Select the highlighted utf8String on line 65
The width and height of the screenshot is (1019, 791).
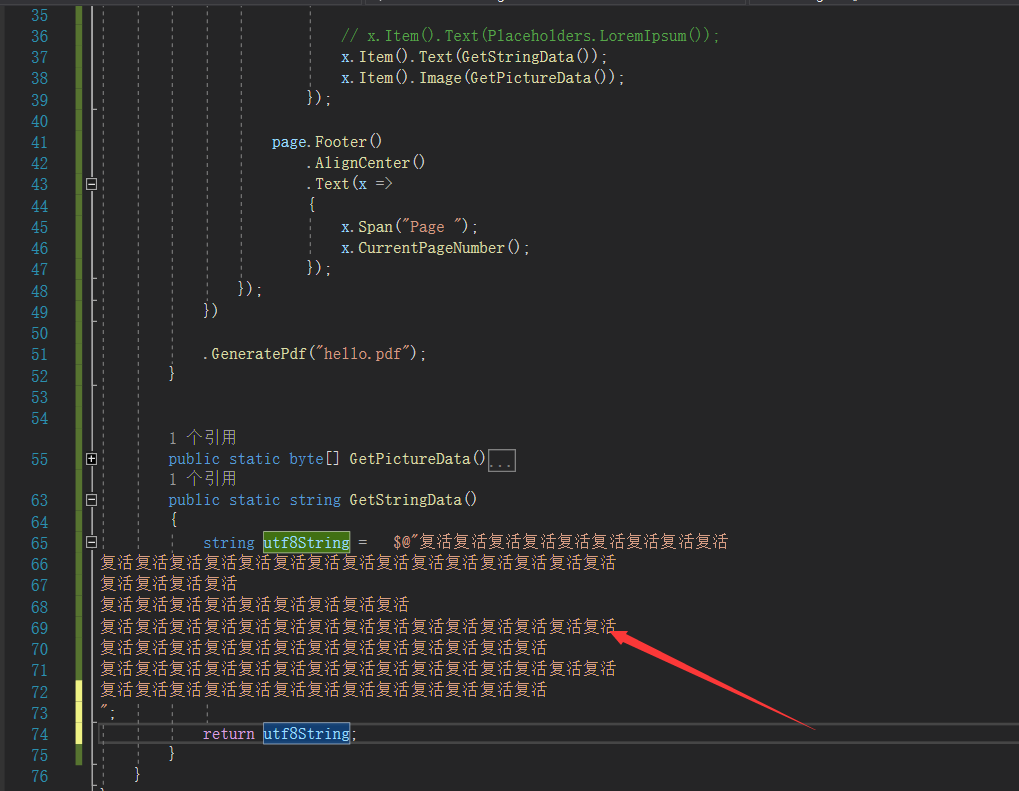coord(306,541)
